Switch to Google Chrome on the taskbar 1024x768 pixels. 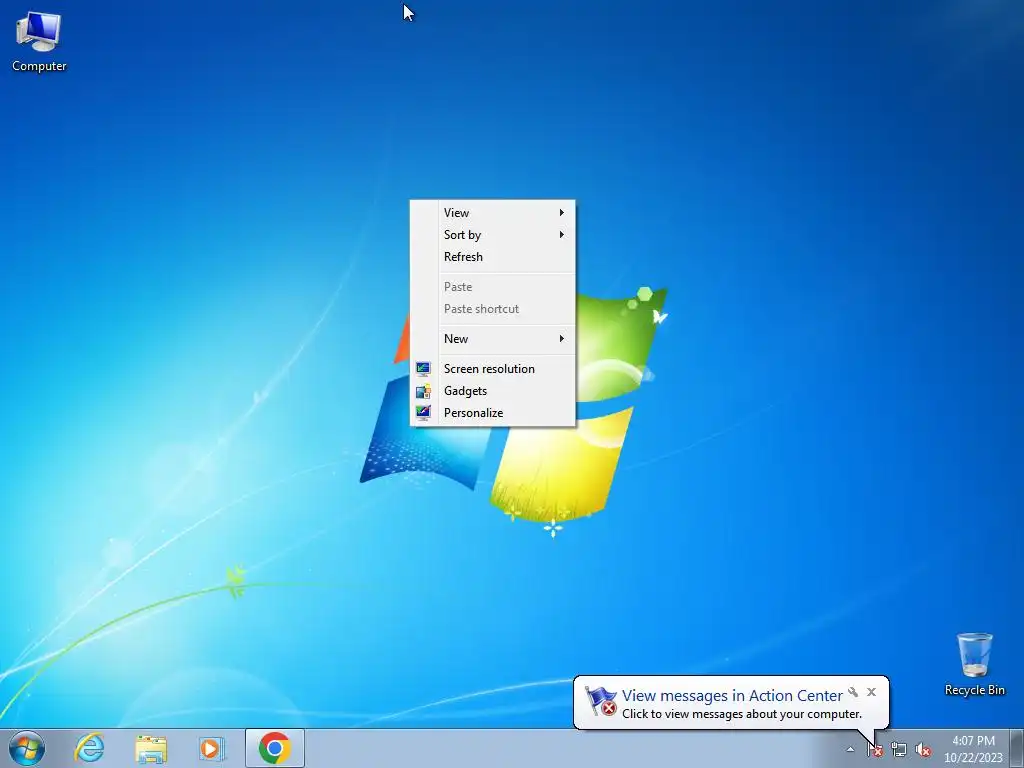pos(275,748)
